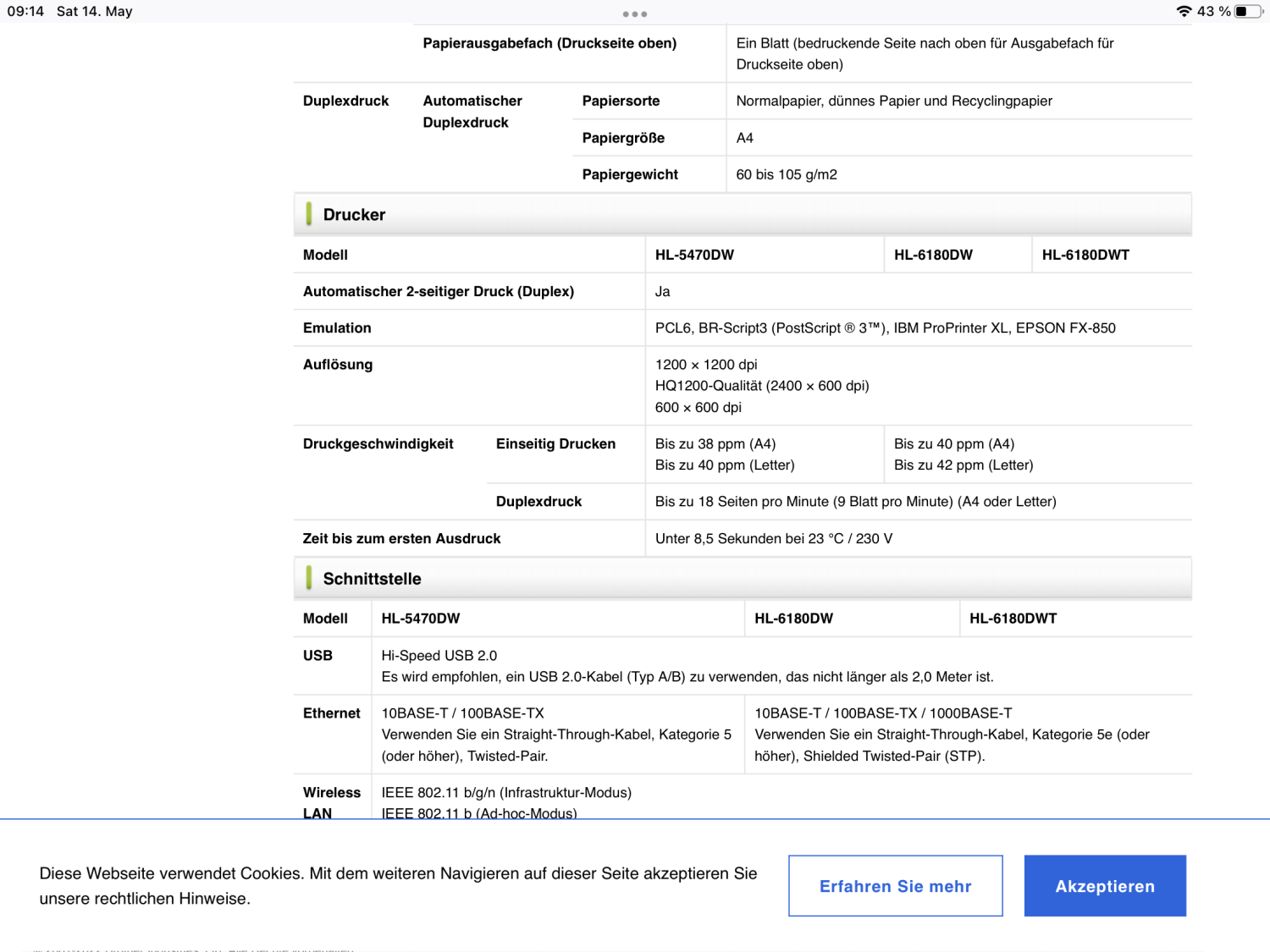Image resolution: width=1270 pixels, height=952 pixels.
Task: Select the Zeit bis zum ersten Ausdruck row
Action: (401, 538)
